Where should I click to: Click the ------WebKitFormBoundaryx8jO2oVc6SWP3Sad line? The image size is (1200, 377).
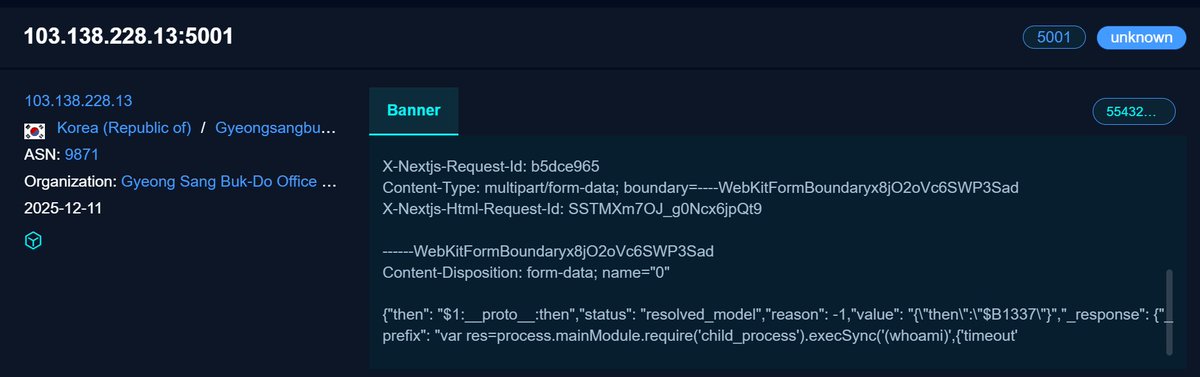[x=548, y=251]
